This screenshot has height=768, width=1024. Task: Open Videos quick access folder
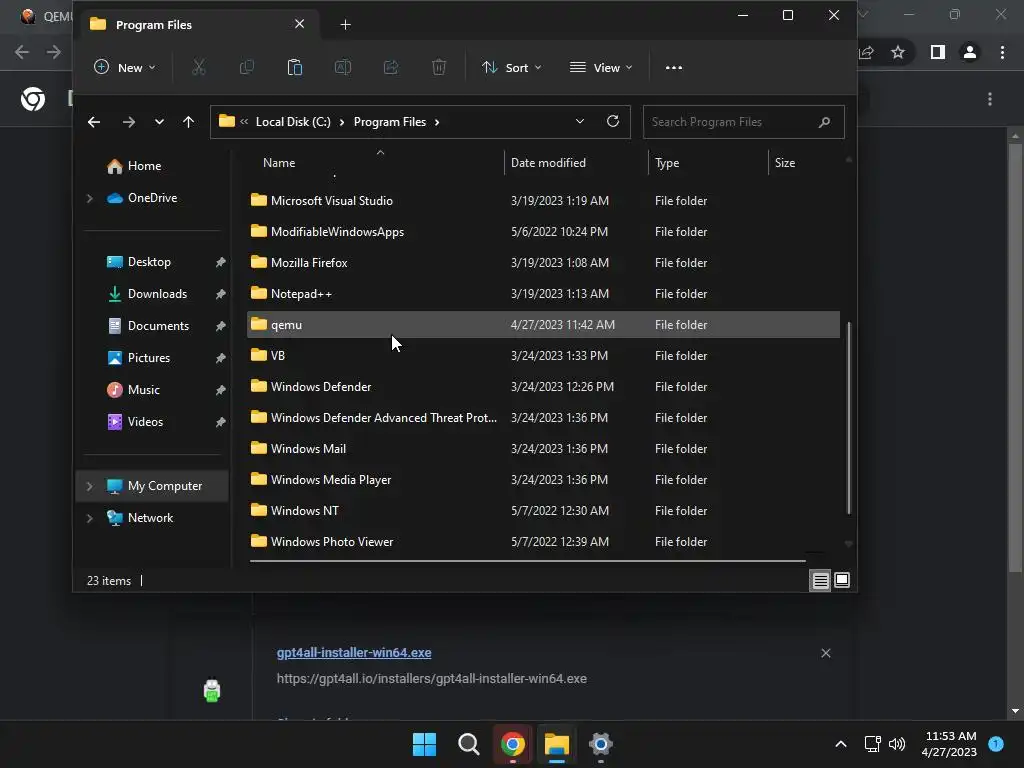[135, 422]
